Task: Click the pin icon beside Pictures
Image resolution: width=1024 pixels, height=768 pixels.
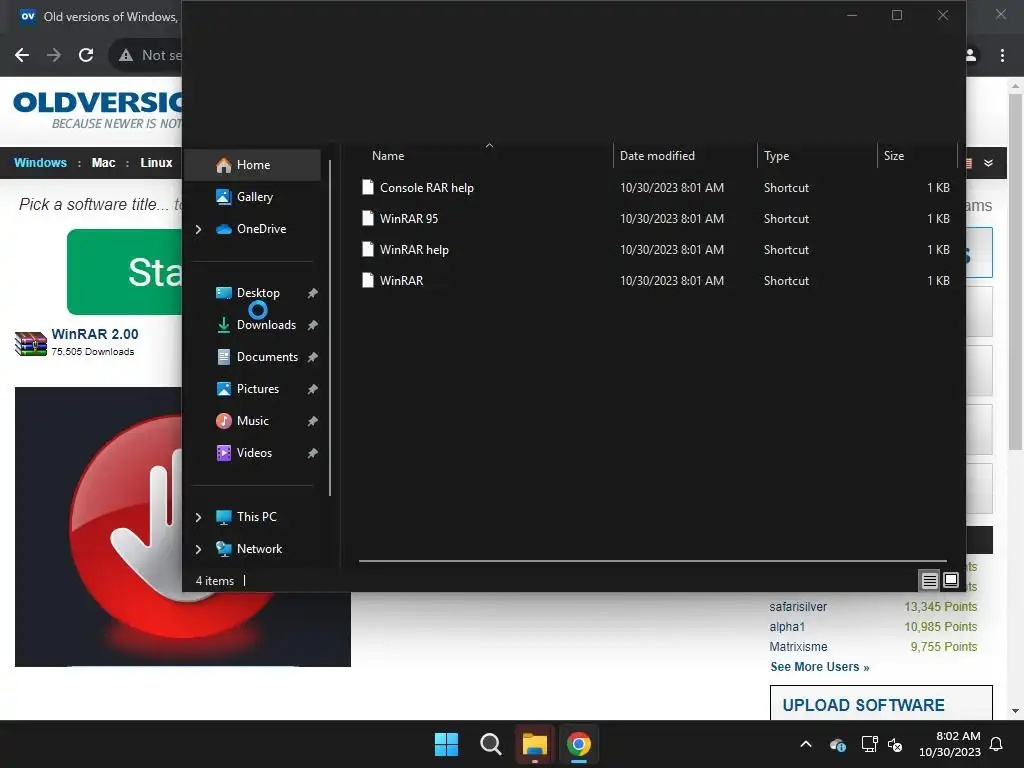Action: pyautogui.click(x=313, y=389)
